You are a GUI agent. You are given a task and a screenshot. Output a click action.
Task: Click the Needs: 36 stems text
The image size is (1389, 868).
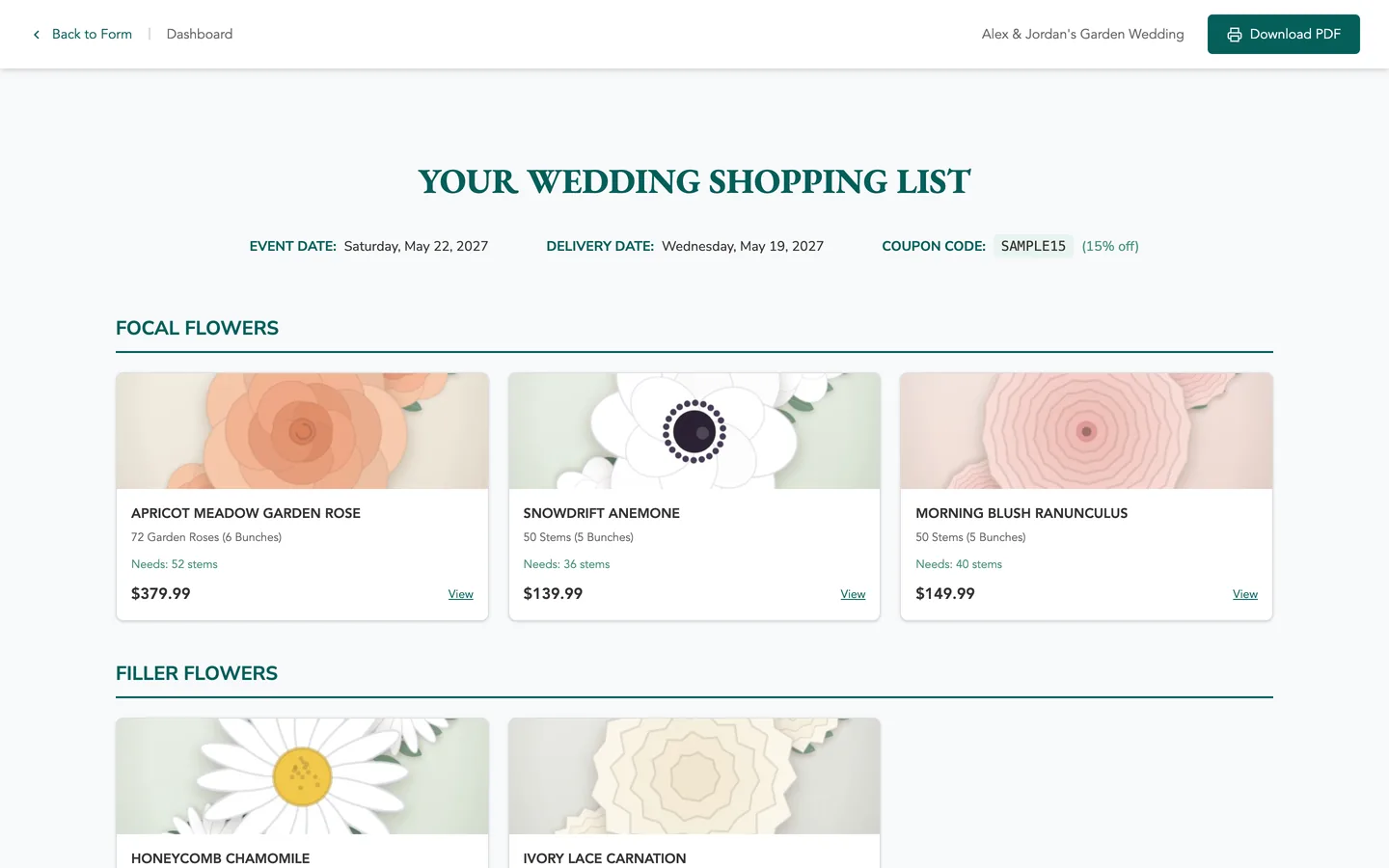[566, 564]
